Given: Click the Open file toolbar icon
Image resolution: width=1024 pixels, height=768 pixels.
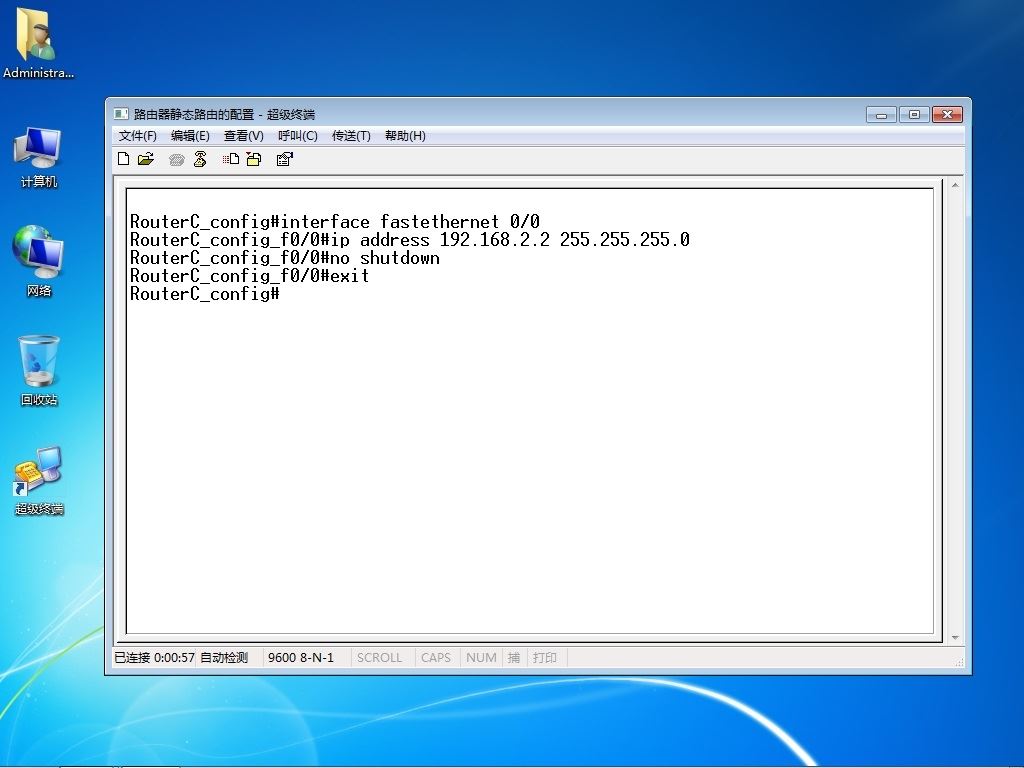Looking at the screenshot, I should pyautogui.click(x=146, y=159).
